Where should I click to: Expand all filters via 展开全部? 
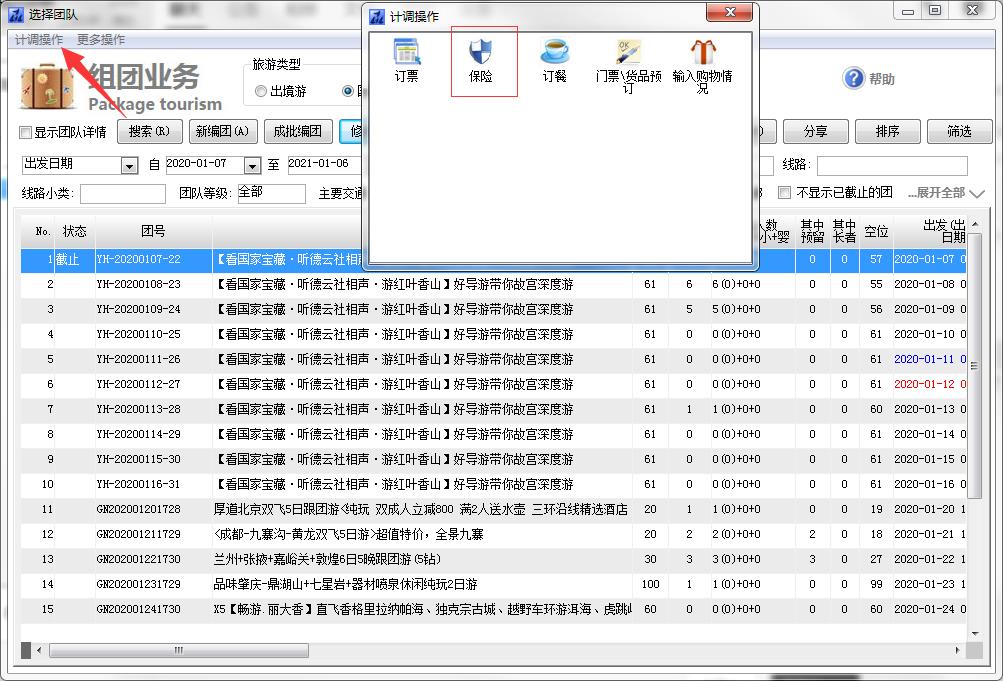coord(945,193)
